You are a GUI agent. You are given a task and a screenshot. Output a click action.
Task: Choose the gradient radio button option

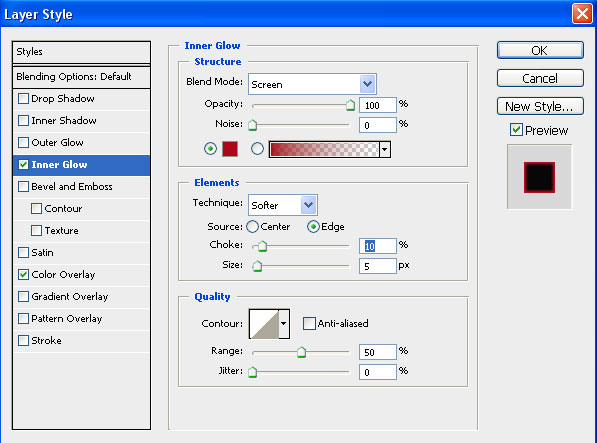pos(257,149)
